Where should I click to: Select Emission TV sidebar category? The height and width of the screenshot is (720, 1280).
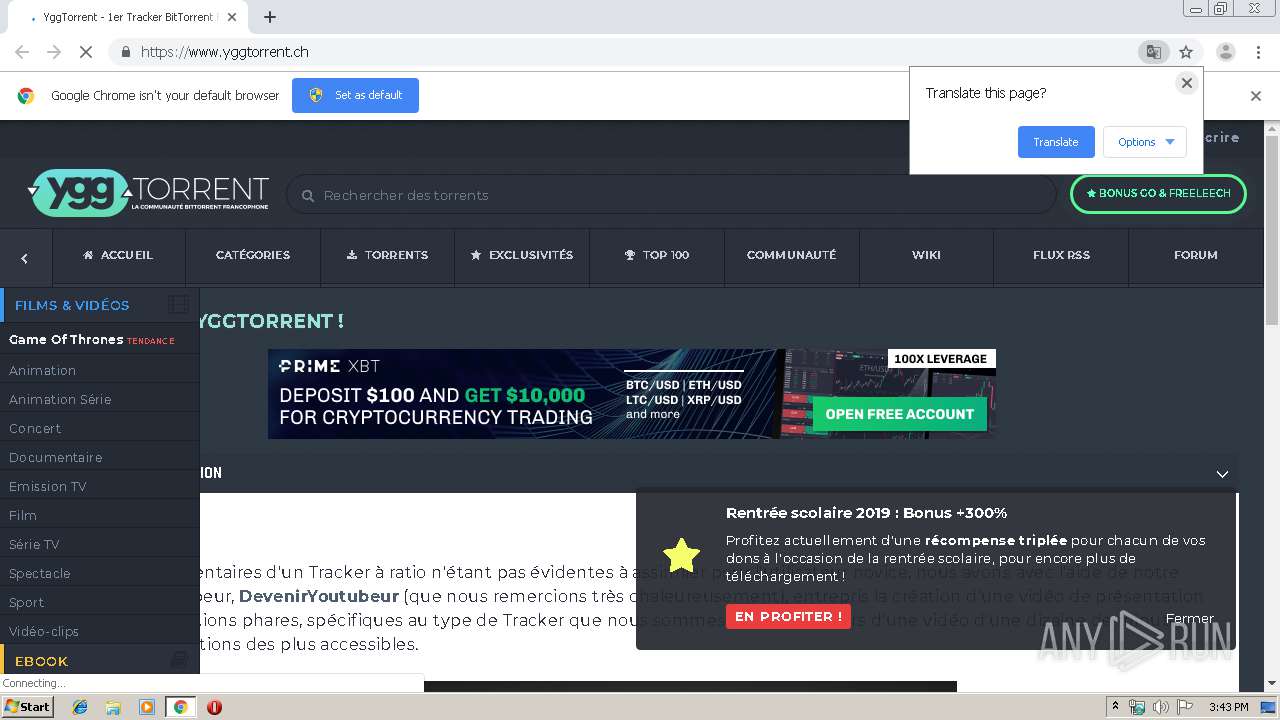[x=48, y=486]
